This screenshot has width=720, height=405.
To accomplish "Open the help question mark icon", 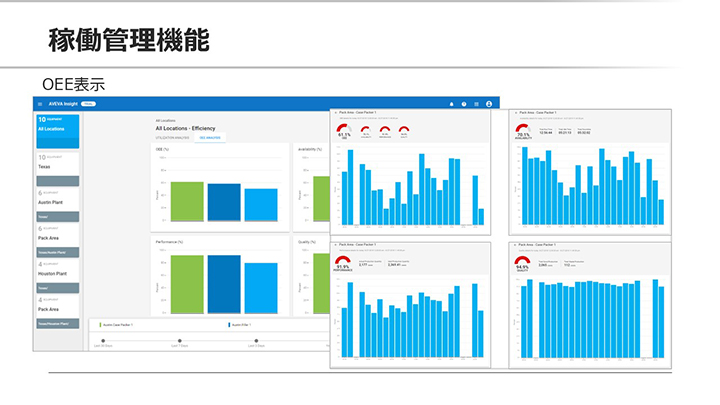I will [x=463, y=104].
